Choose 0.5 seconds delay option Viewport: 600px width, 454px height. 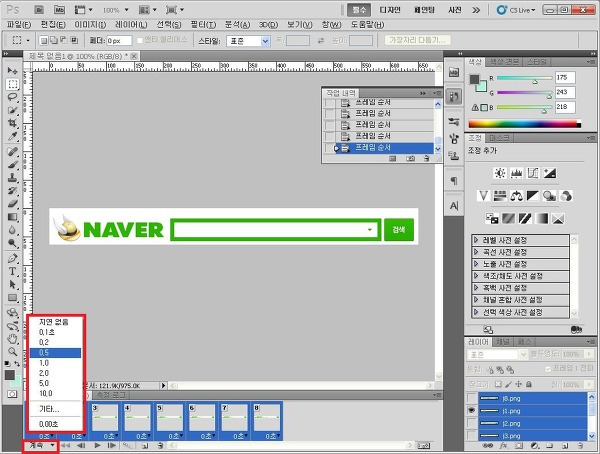pyautogui.click(x=55, y=353)
